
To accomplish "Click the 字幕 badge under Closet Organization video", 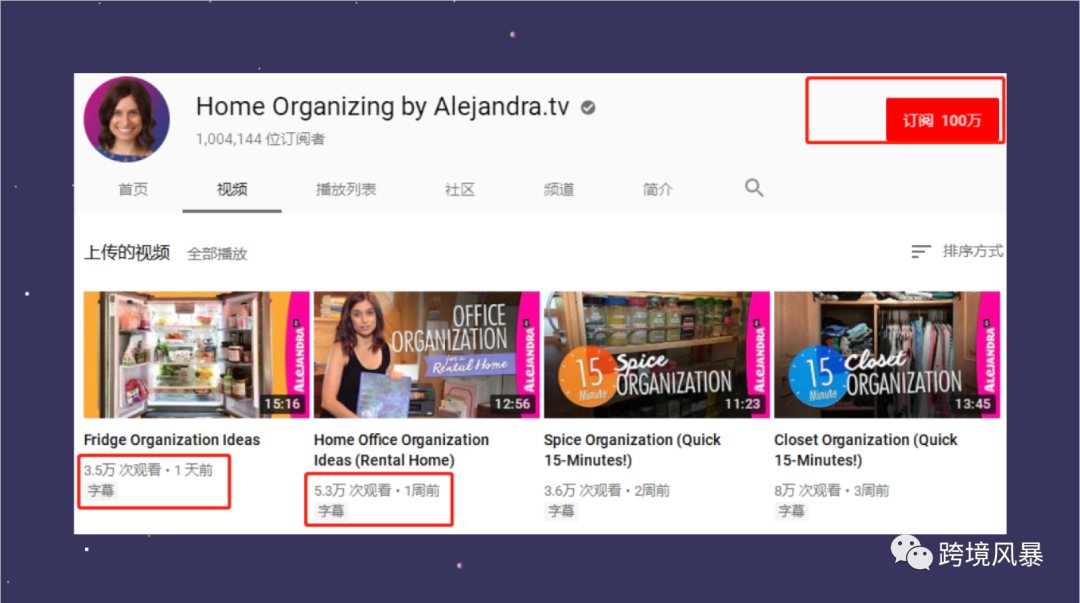I will pyautogui.click(x=791, y=511).
